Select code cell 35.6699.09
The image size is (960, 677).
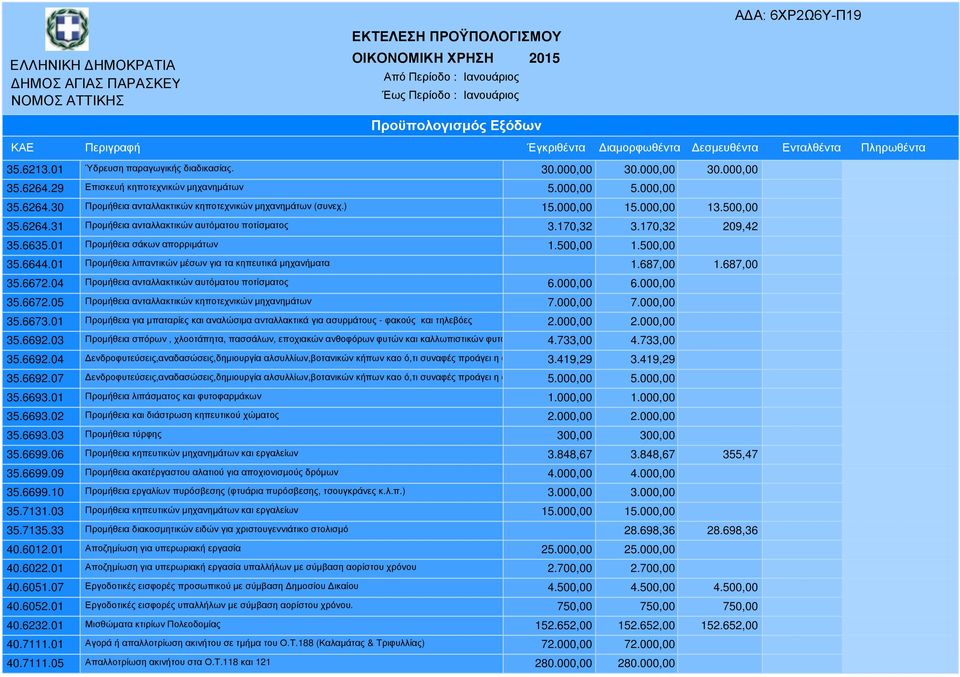pos(41,473)
